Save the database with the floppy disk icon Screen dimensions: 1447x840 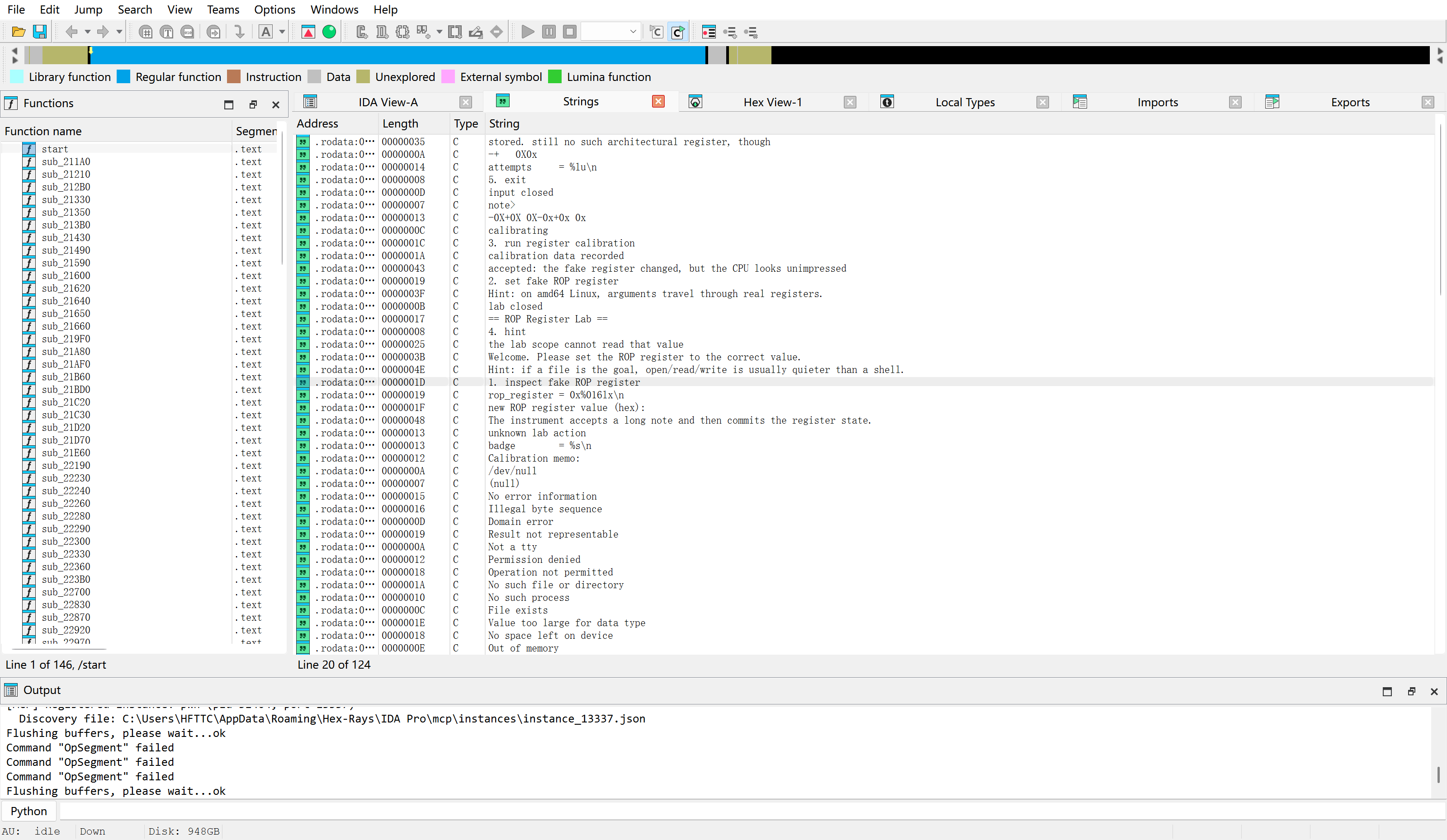40,32
